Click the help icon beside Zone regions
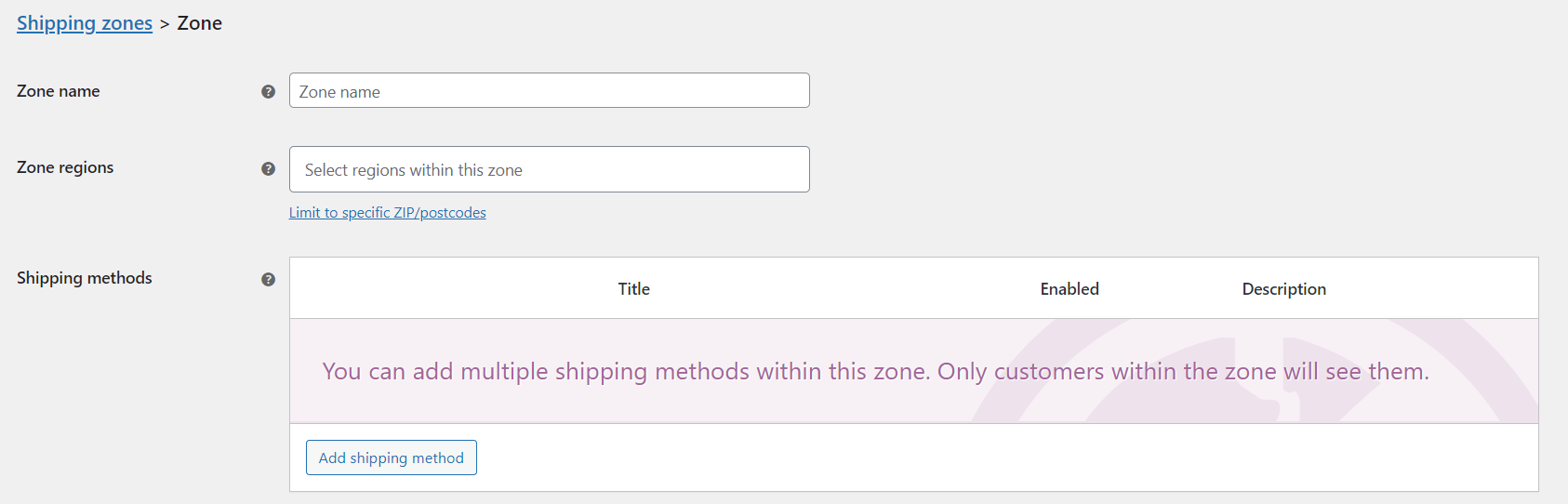Screen dimensions: 1568x504 [268, 168]
